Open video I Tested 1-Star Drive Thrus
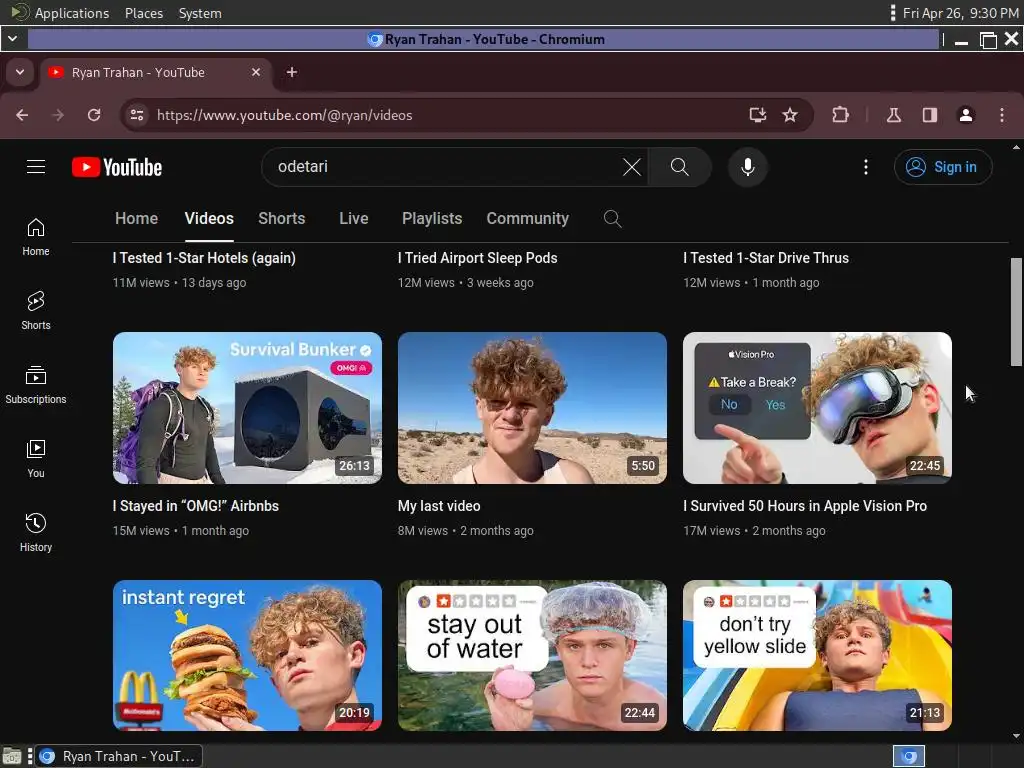1024x768 pixels. tap(766, 258)
